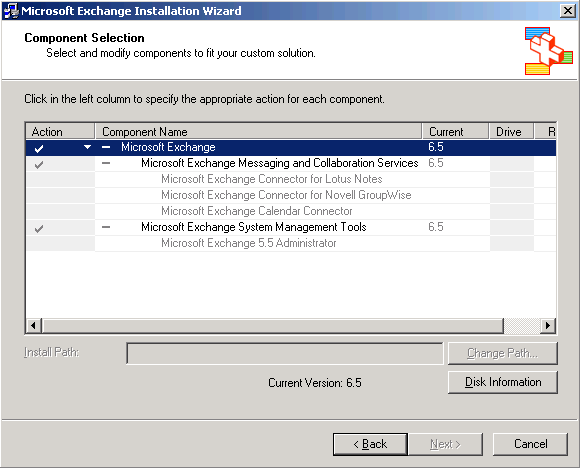The height and width of the screenshot is (468, 580).
Task: Open the action dropdown for Microsoft Exchange
Action: coord(87,147)
